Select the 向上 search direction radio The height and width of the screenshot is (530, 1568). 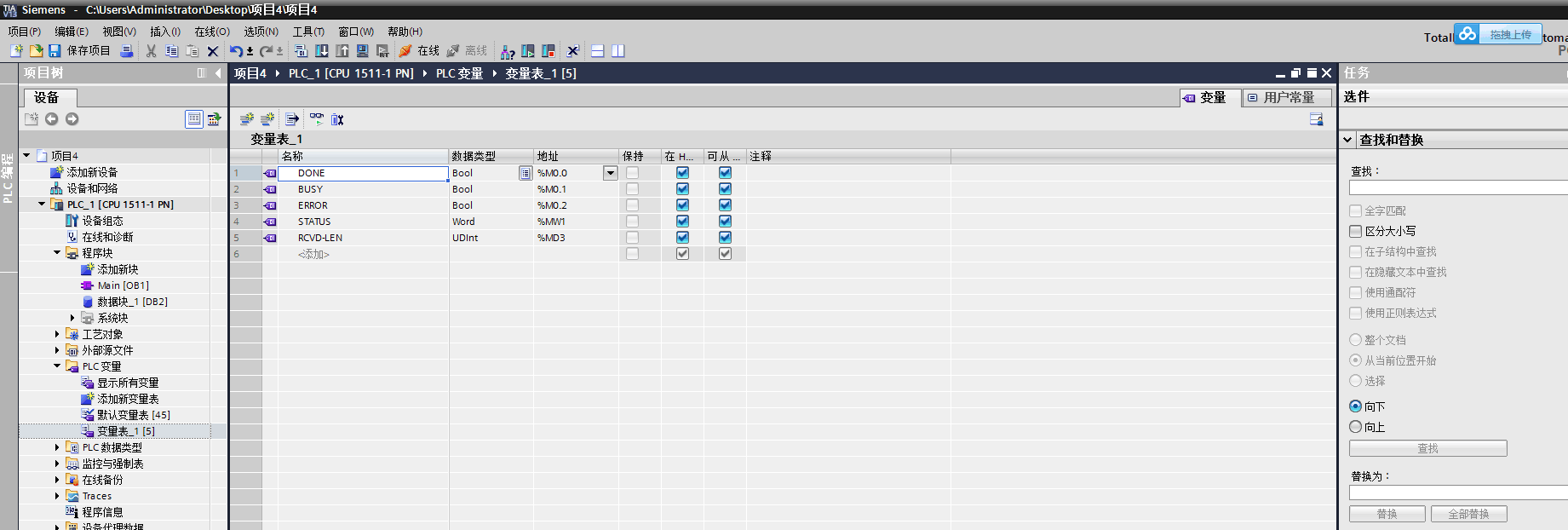[1355, 427]
